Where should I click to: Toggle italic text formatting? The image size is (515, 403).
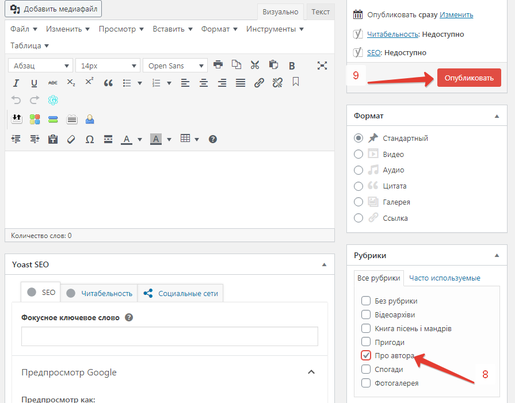[16, 83]
